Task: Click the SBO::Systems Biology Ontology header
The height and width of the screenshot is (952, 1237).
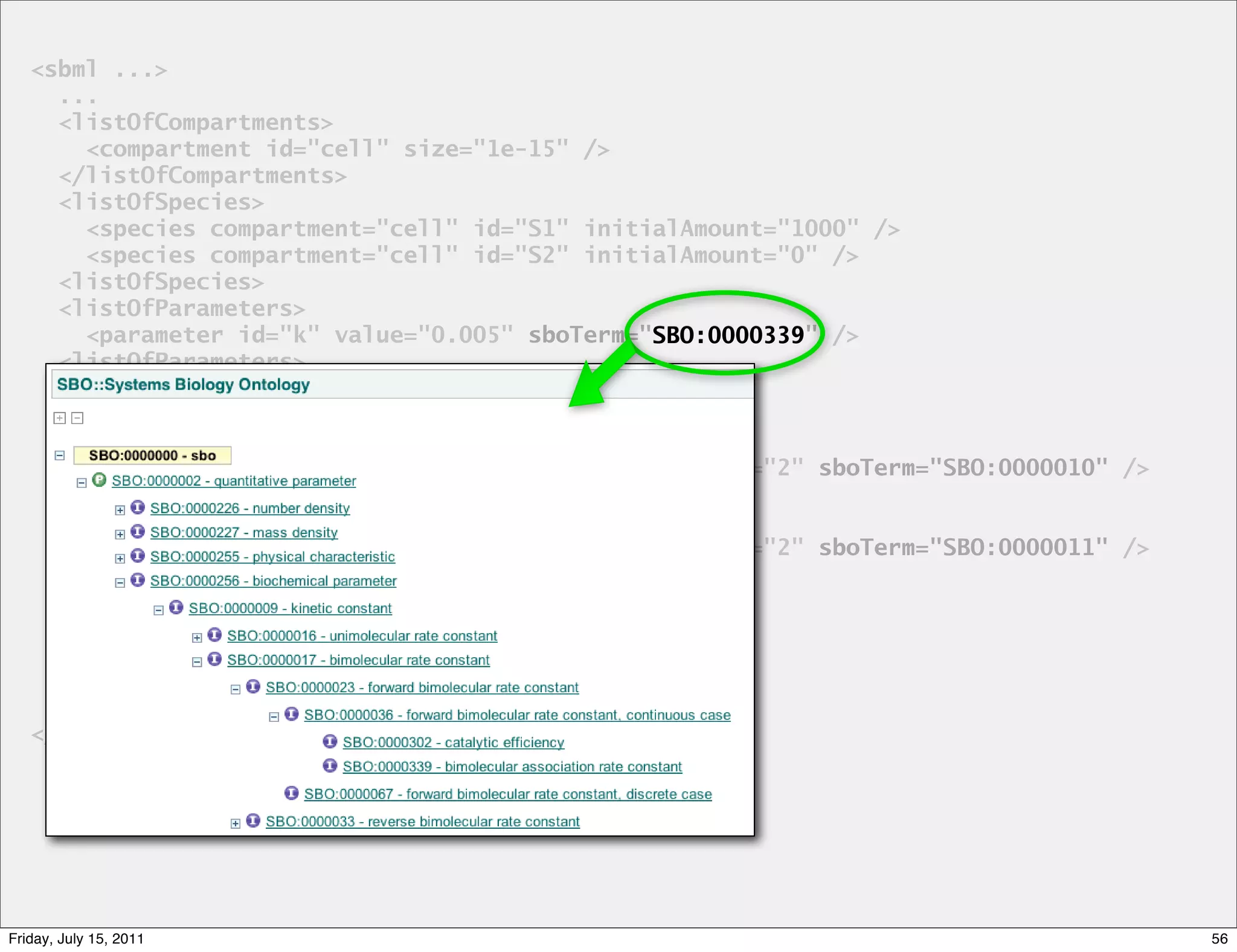Action: coord(183,385)
